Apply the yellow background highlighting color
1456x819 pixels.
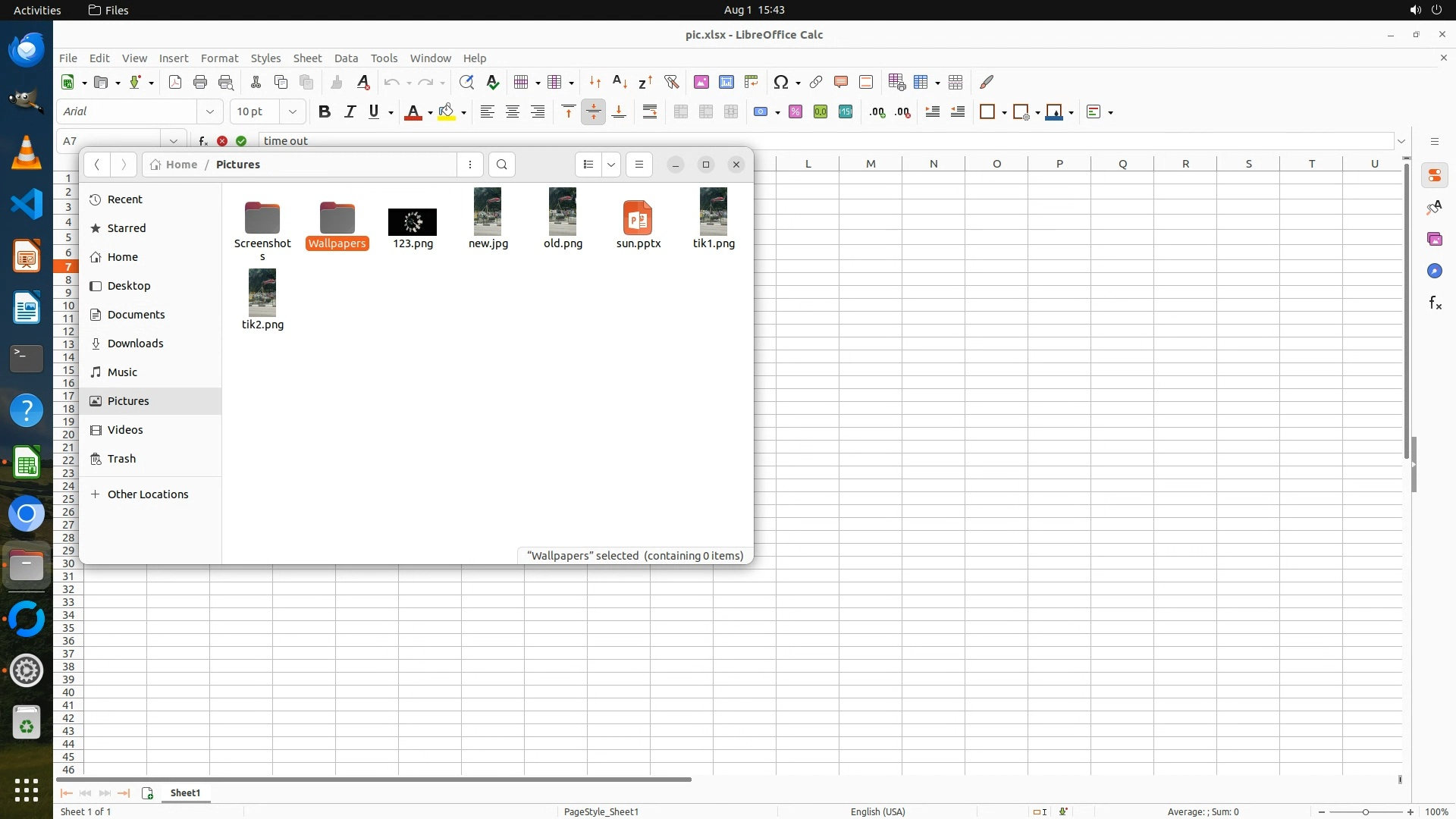[x=447, y=111]
